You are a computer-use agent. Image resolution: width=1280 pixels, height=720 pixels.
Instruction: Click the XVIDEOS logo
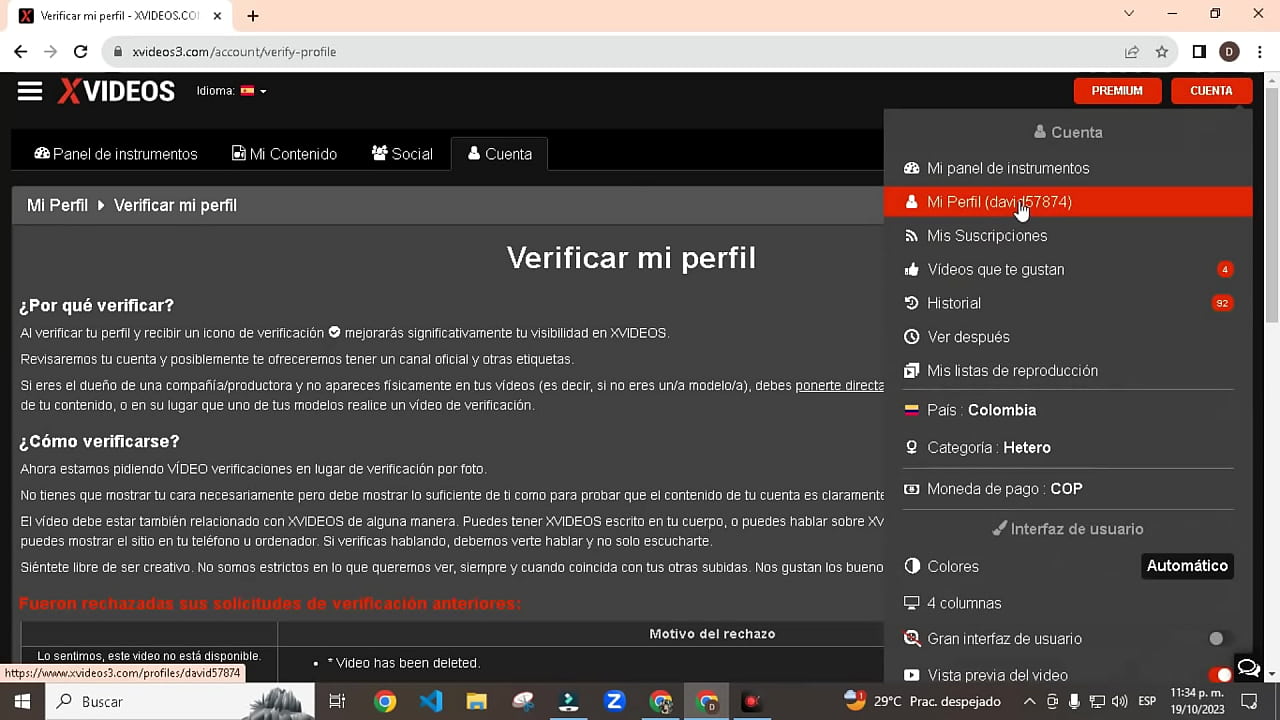pos(116,91)
